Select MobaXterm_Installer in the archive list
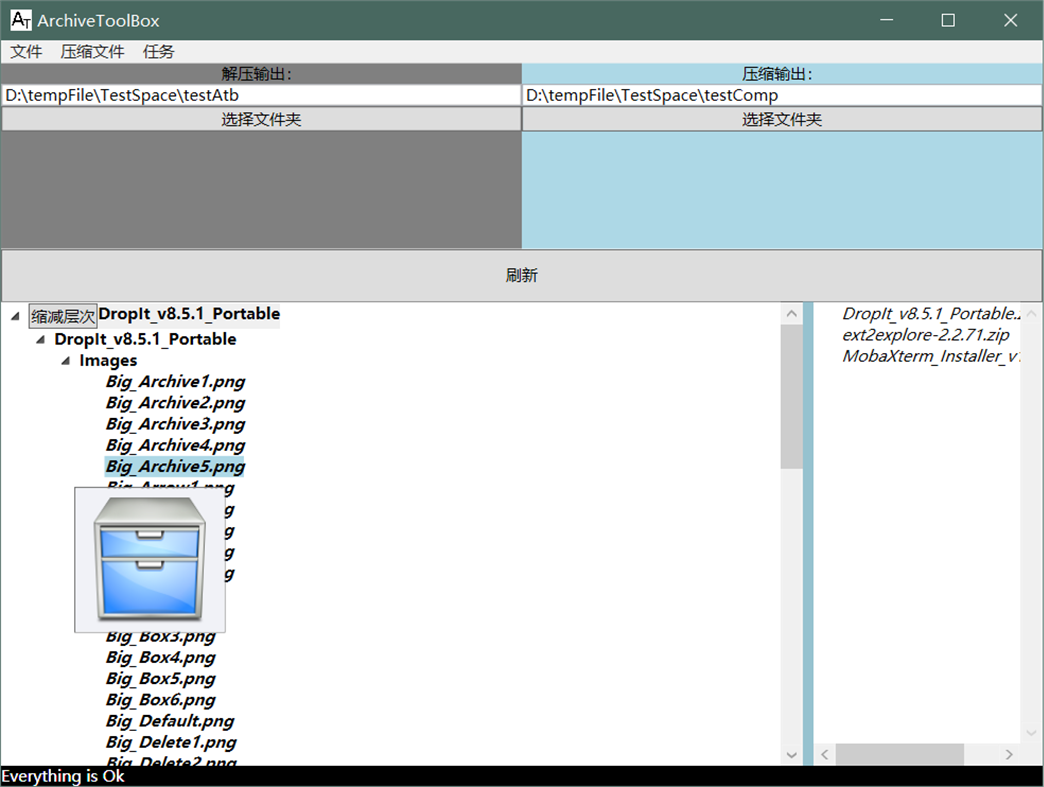The height and width of the screenshot is (787, 1044). tap(926, 355)
